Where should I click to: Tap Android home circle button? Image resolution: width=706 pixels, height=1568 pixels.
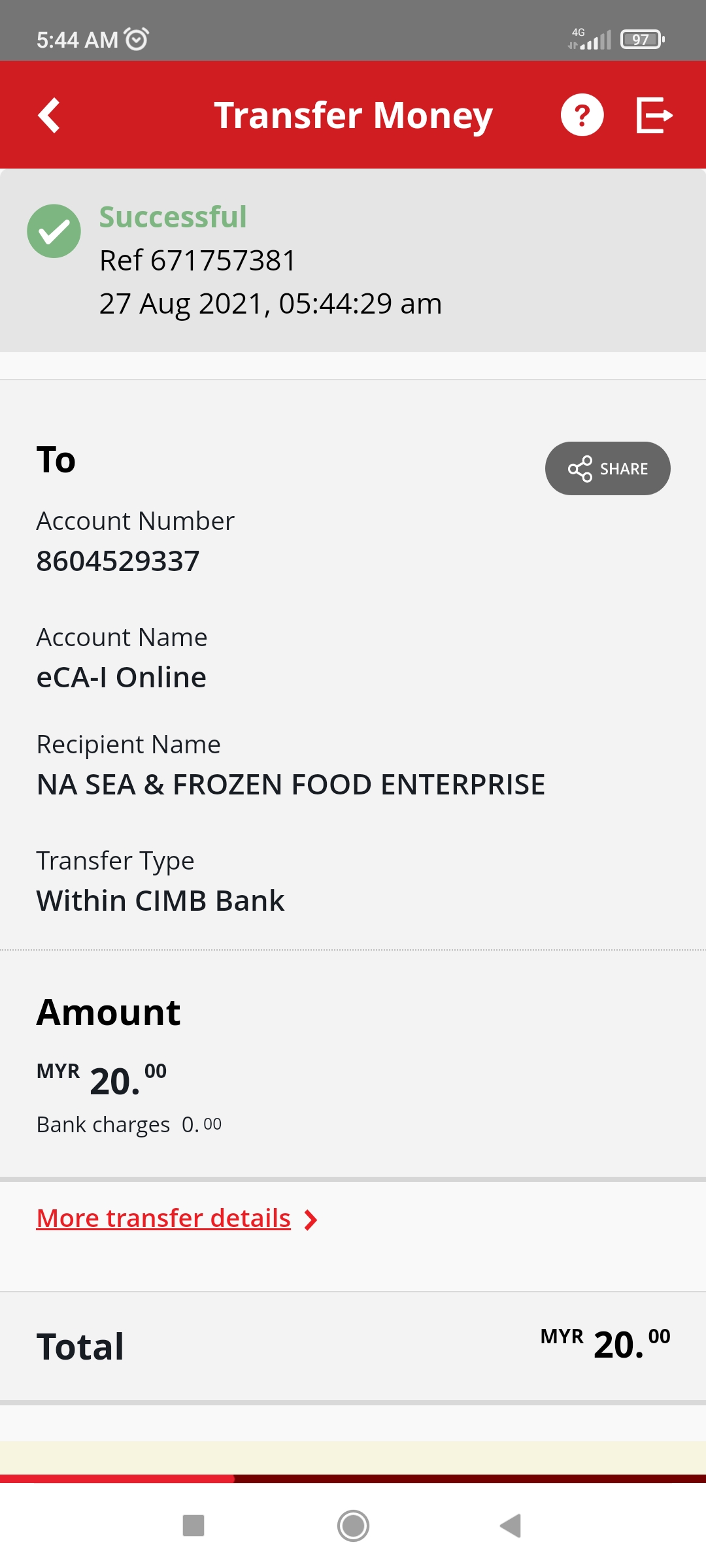click(x=353, y=1526)
